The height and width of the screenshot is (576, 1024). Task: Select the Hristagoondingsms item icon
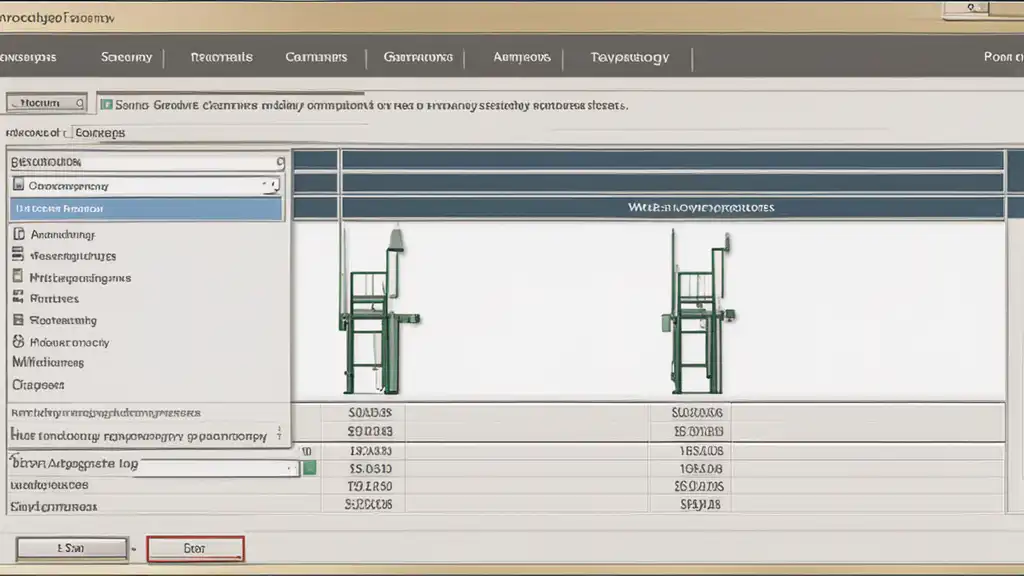(18, 277)
